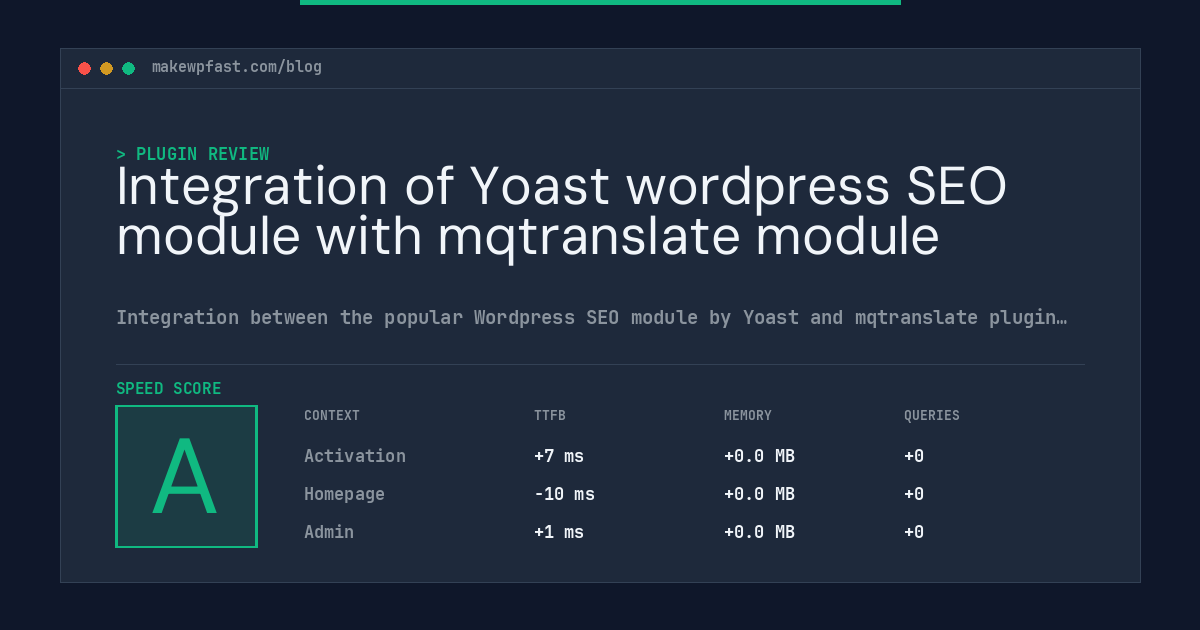Select the Activation row label

click(355, 456)
